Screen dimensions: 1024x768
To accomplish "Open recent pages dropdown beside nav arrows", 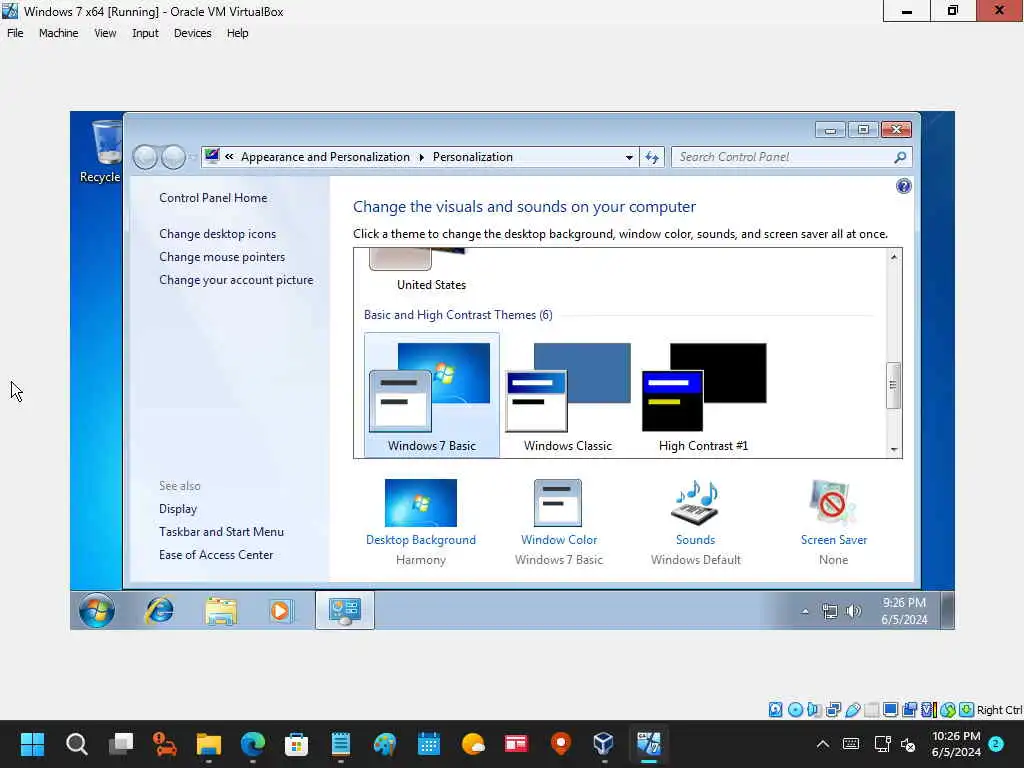I will (x=192, y=157).
